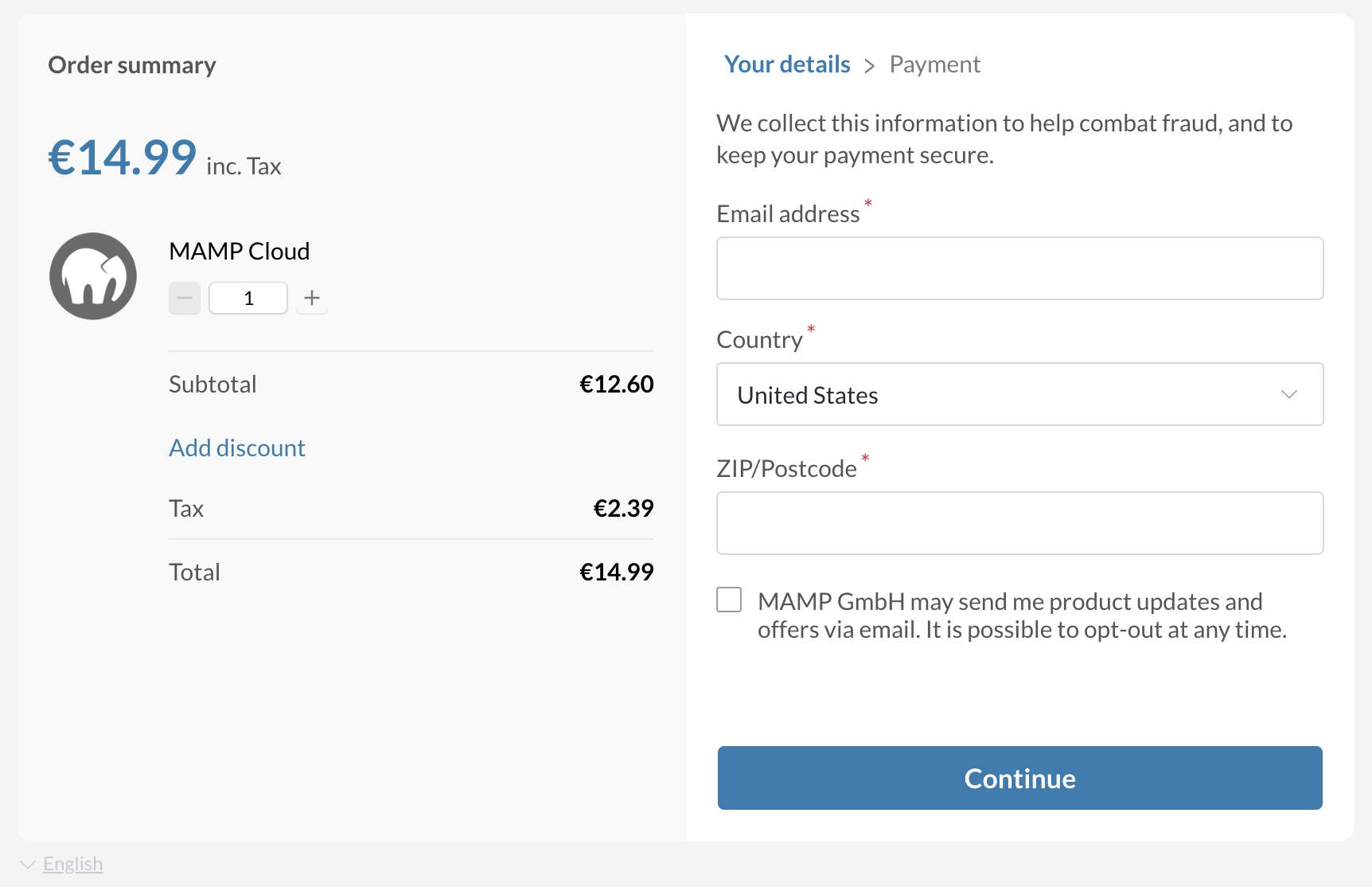Select the Total amount €14.99
1372x887 pixels.
click(616, 571)
